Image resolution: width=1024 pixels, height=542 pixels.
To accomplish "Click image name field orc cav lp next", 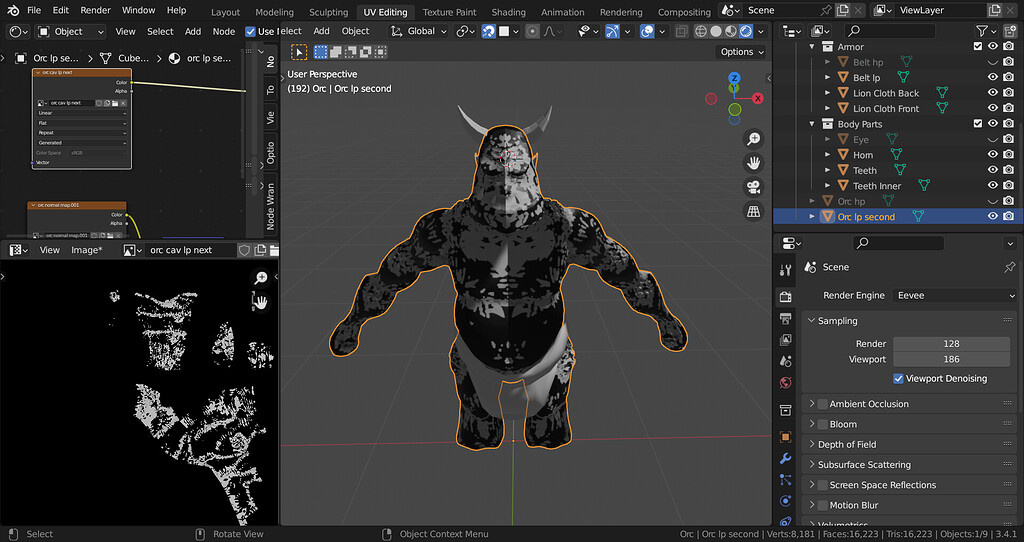I will (x=190, y=250).
